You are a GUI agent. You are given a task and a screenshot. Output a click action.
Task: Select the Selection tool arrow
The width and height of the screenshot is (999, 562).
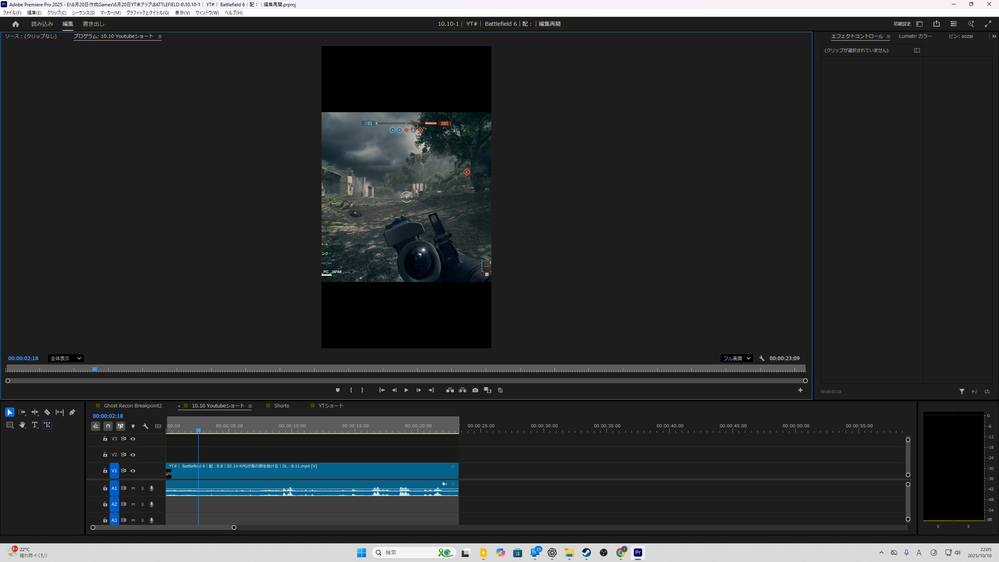tap(10, 412)
